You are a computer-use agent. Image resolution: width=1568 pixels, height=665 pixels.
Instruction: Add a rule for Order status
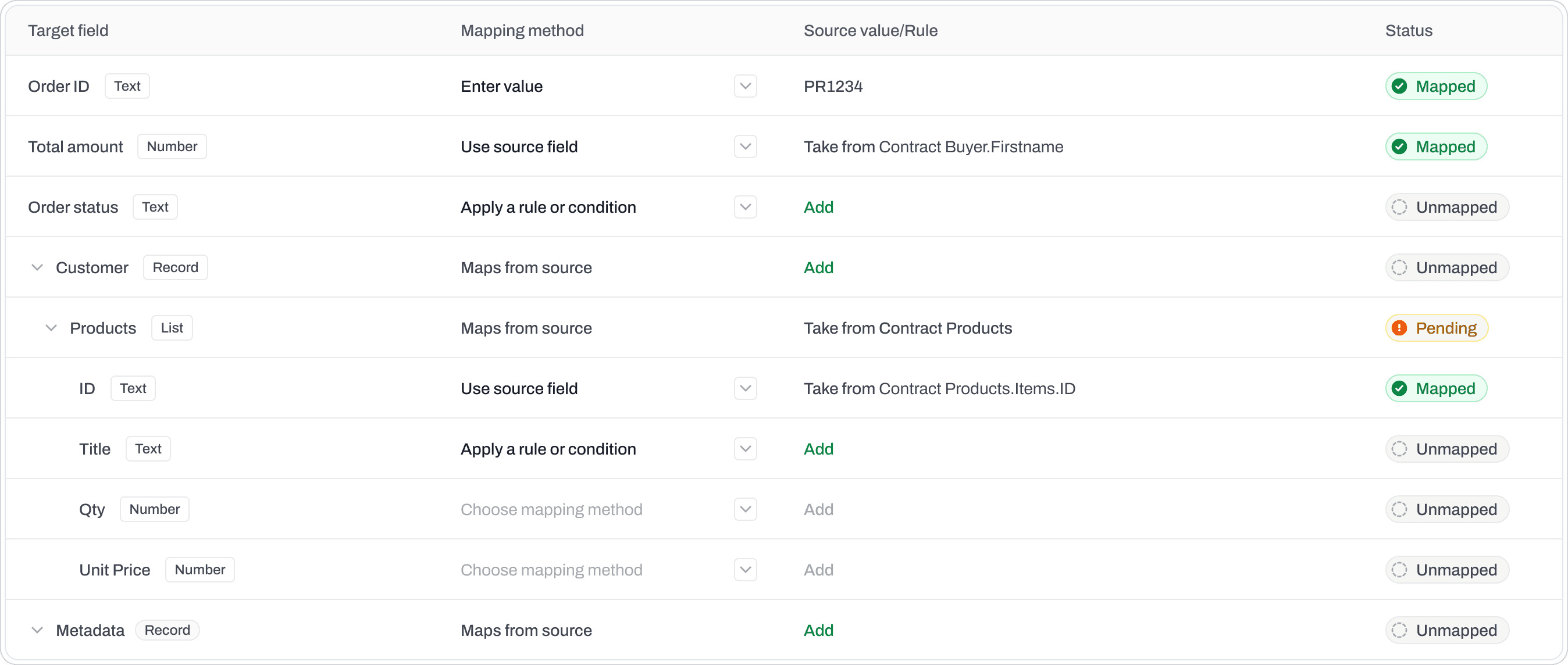click(x=818, y=208)
